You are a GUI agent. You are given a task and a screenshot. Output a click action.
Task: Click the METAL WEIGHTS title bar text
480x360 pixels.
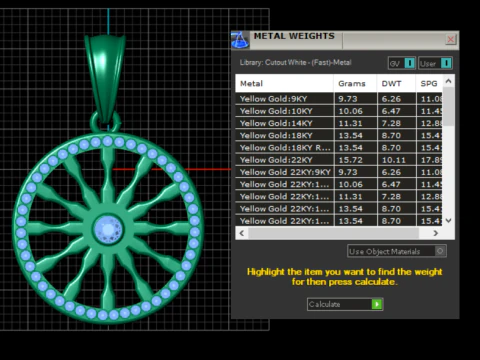pos(294,36)
